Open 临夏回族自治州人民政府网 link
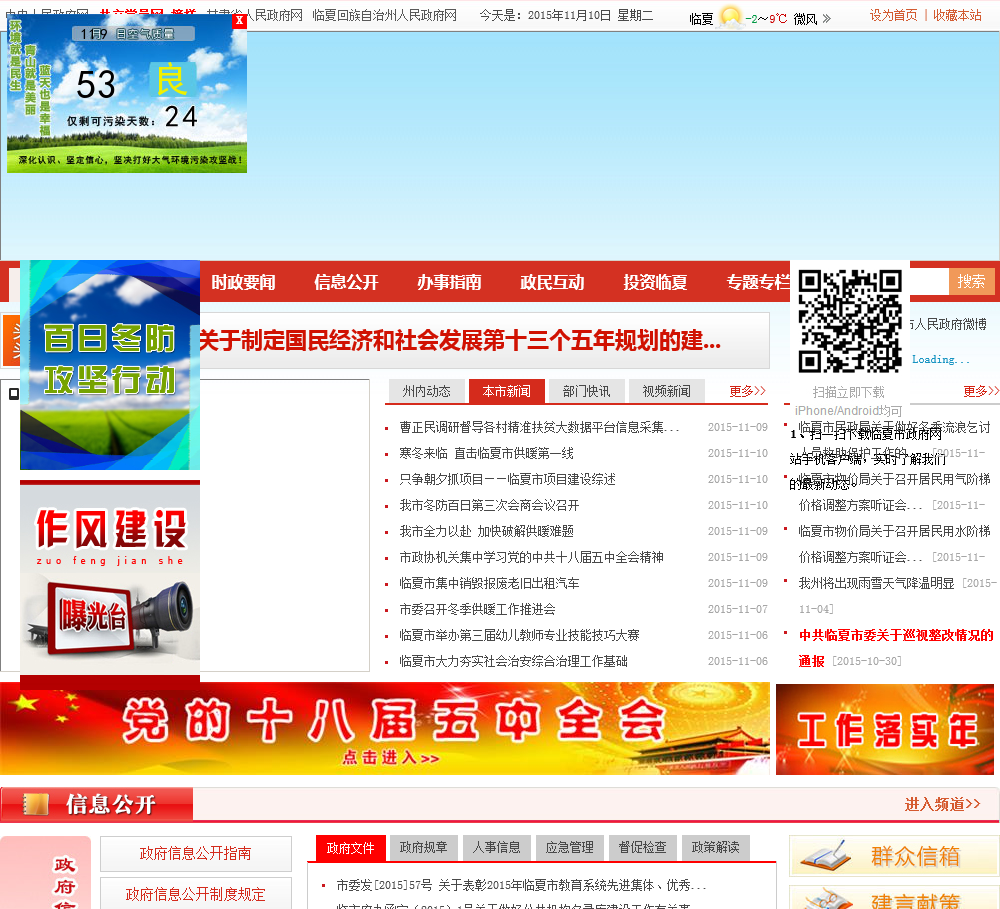This screenshot has height=909, width=1000. coord(385,15)
